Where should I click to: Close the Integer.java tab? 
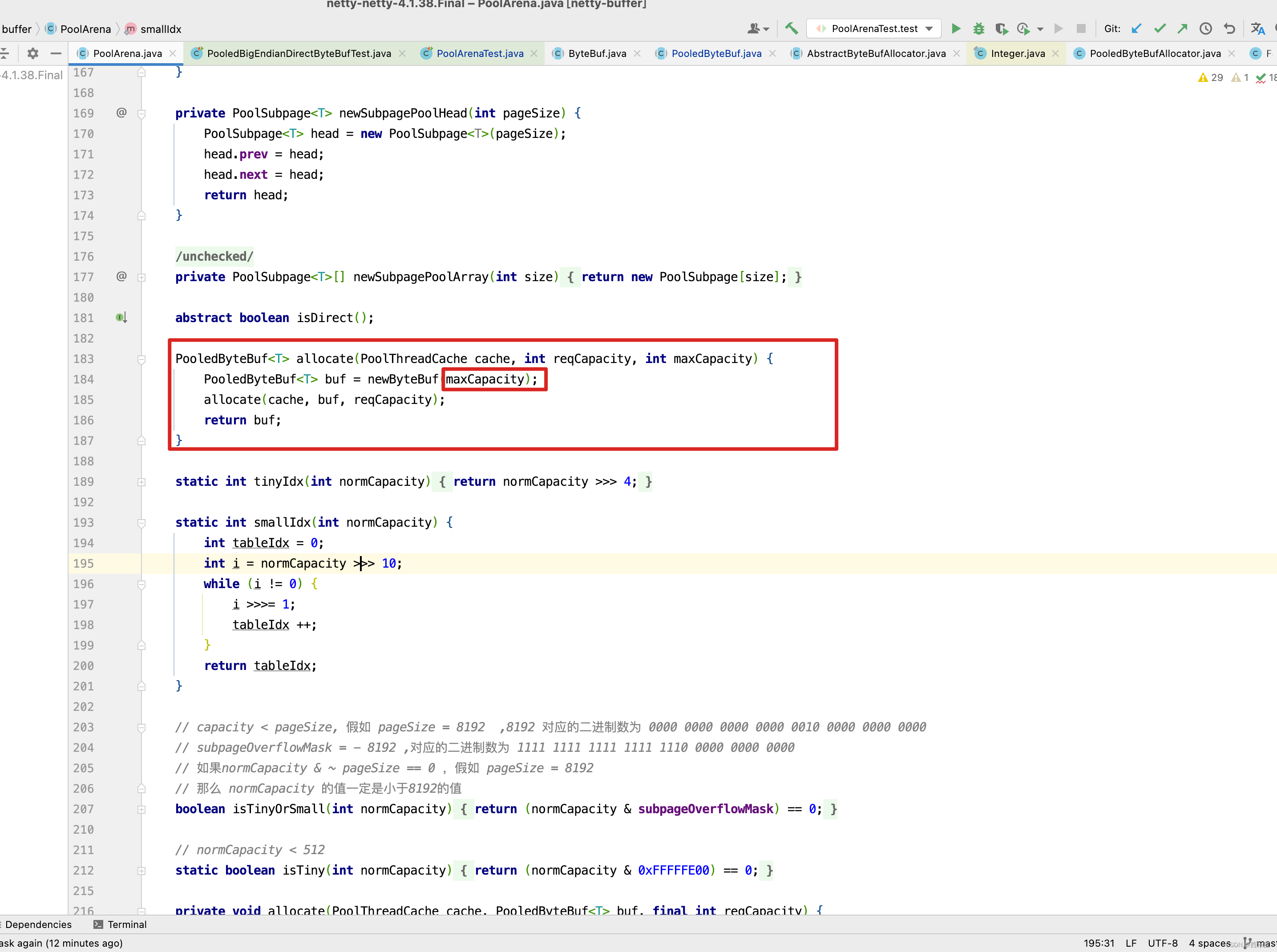point(1055,53)
